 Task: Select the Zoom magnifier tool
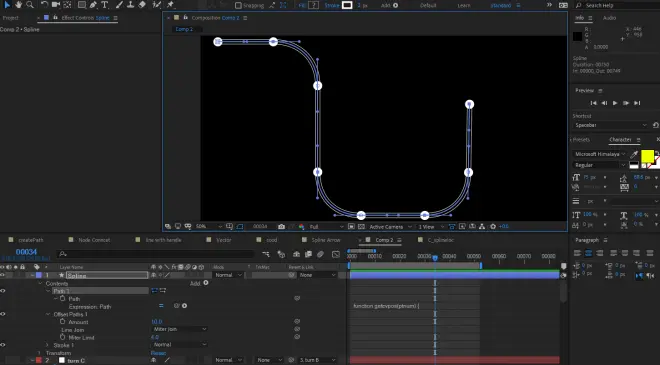(x=30, y=5)
